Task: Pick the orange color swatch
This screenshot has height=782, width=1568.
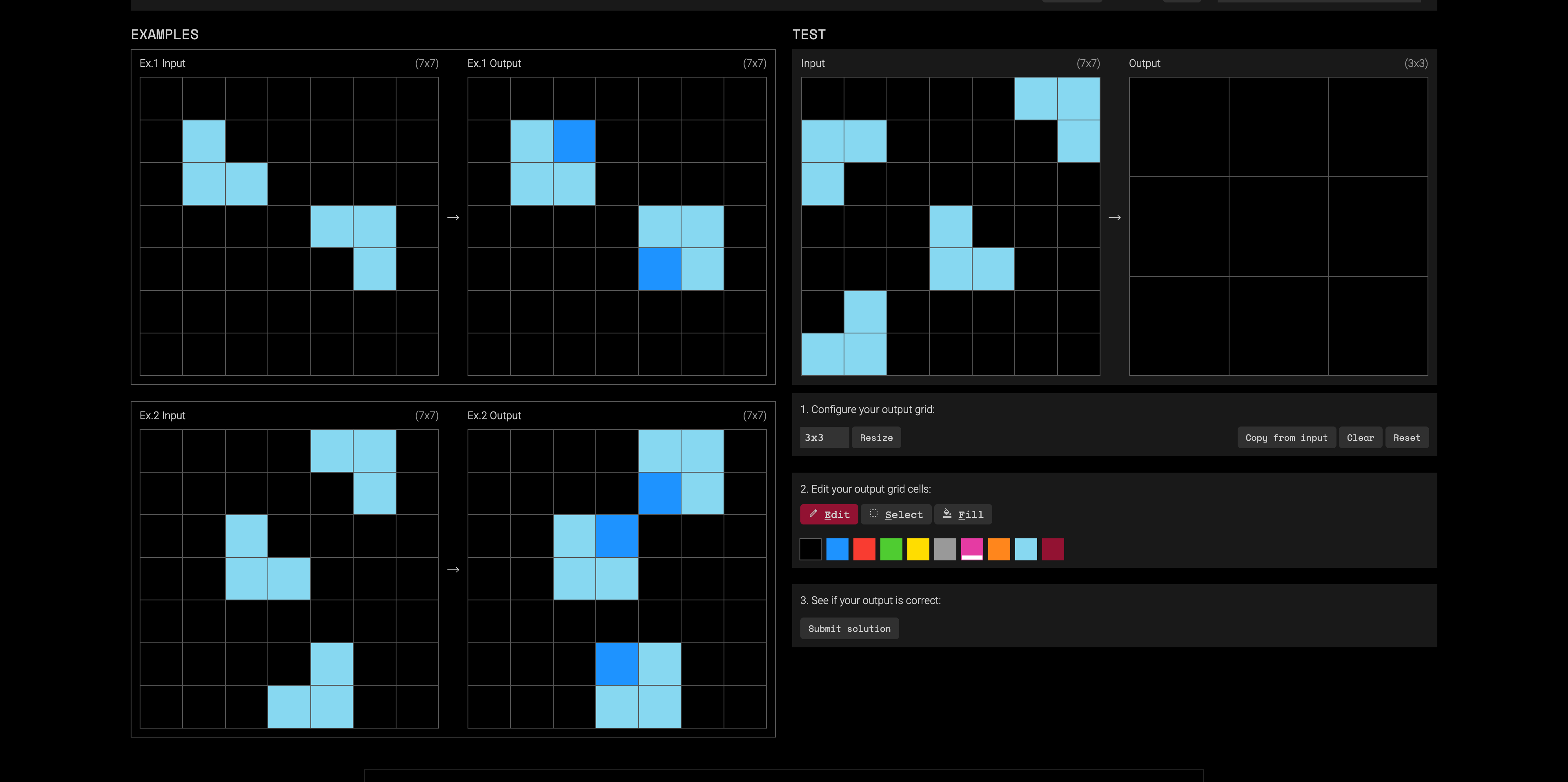Action: click(999, 549)
